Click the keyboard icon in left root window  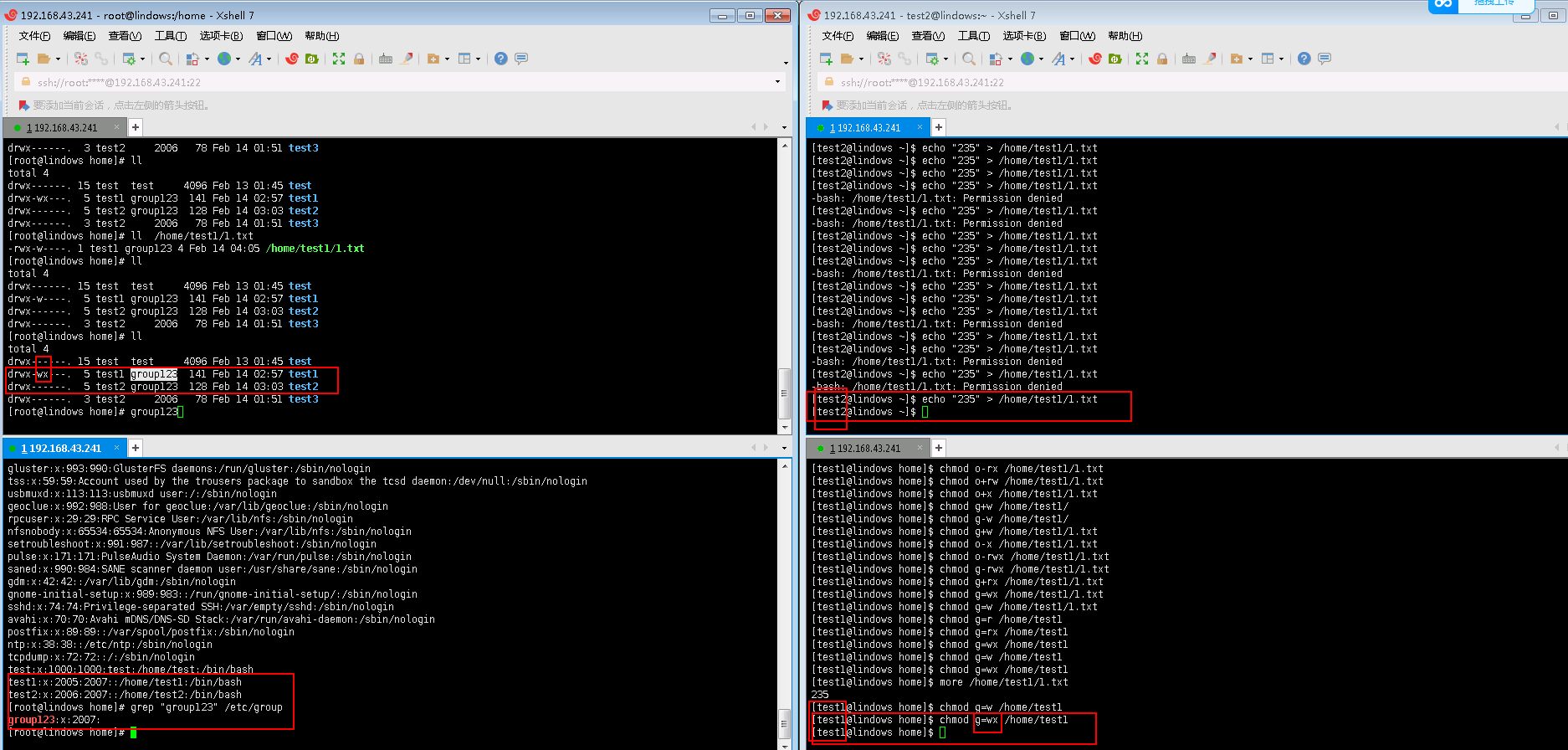click(x=386, y=59)
